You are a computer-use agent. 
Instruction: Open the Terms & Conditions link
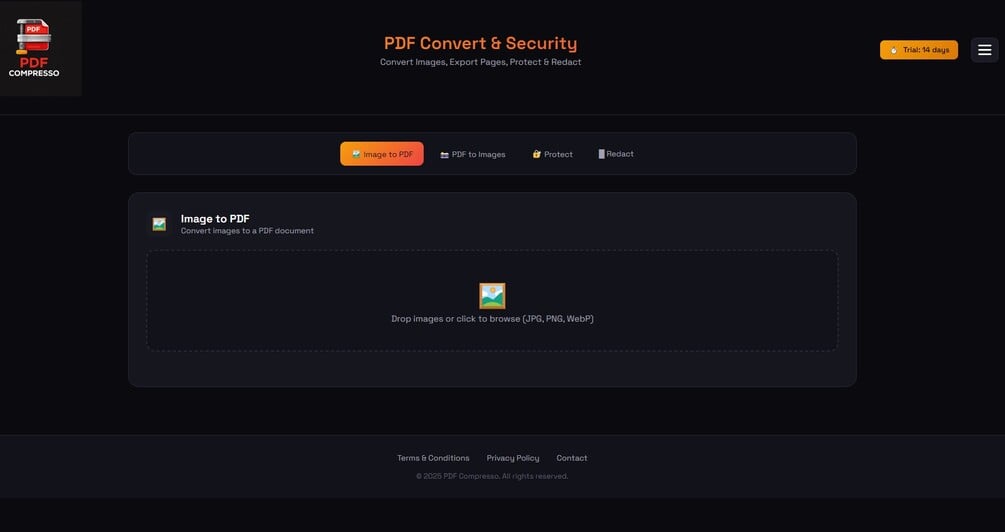(433, 458)
